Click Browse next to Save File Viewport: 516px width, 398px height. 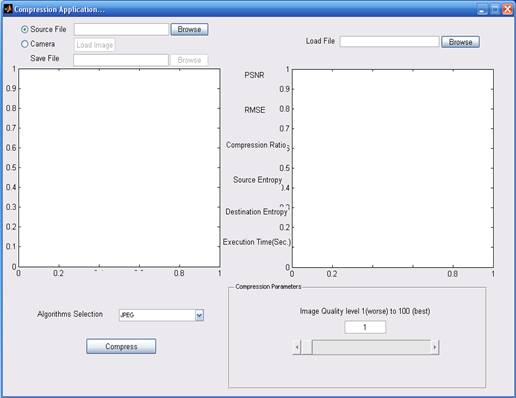tap(189, 60)
